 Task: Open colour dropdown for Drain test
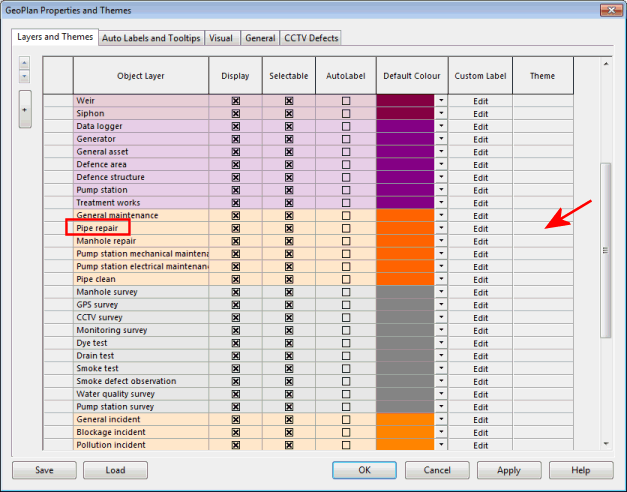[441, 356]
